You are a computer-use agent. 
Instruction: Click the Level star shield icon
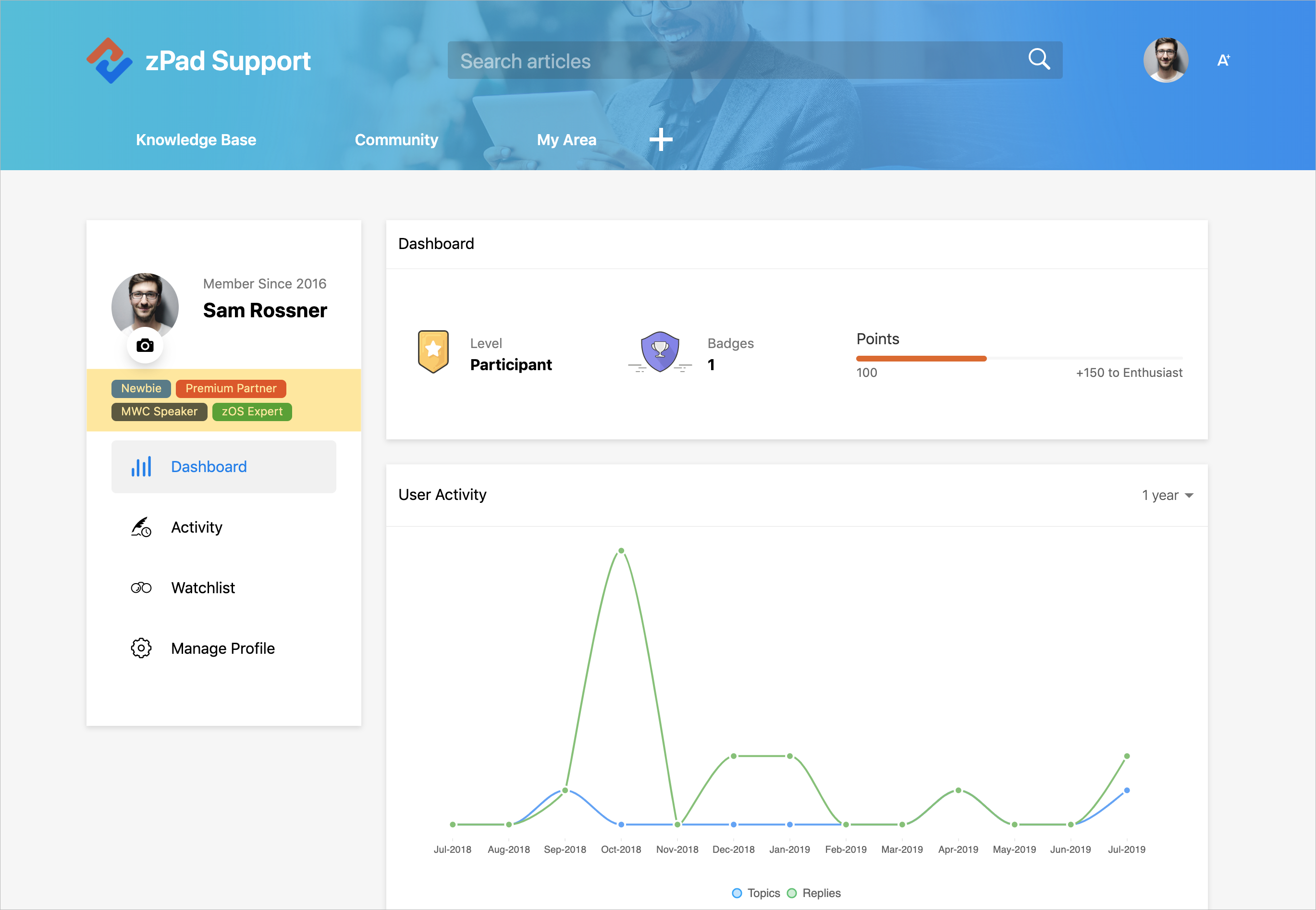[x=433, y=351]
